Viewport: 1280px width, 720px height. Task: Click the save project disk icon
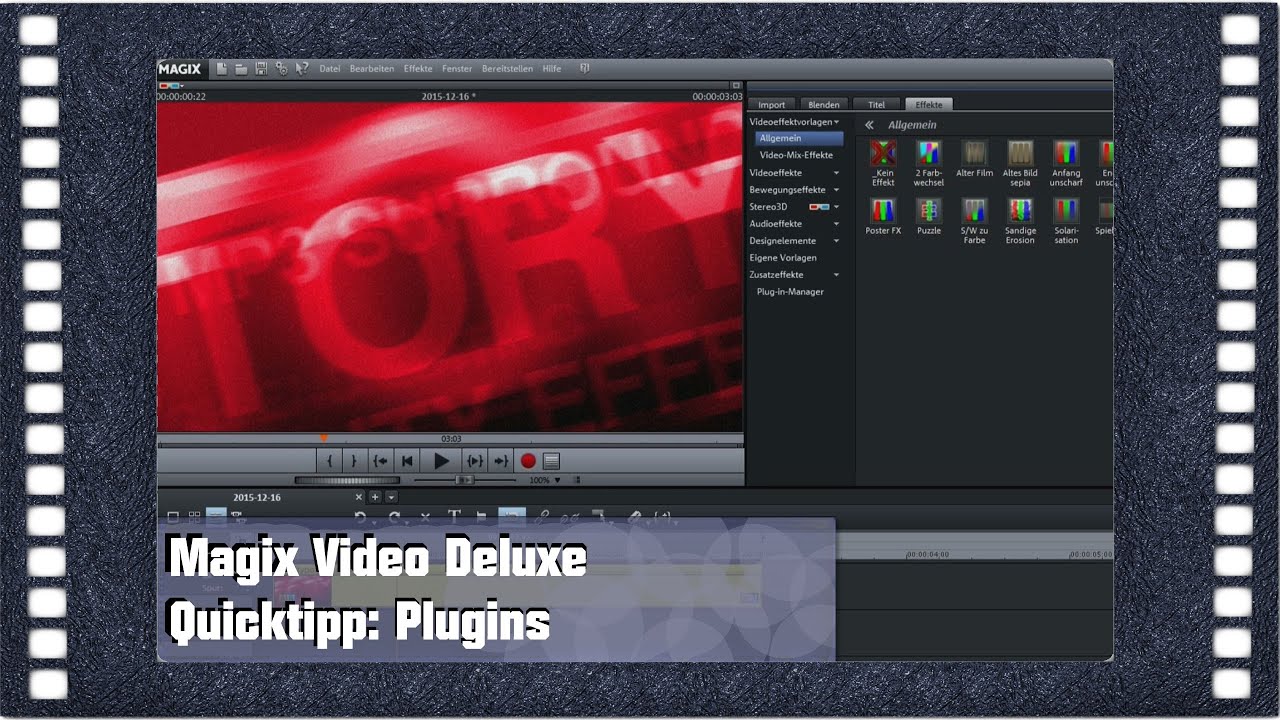click(x=261, y=69)
